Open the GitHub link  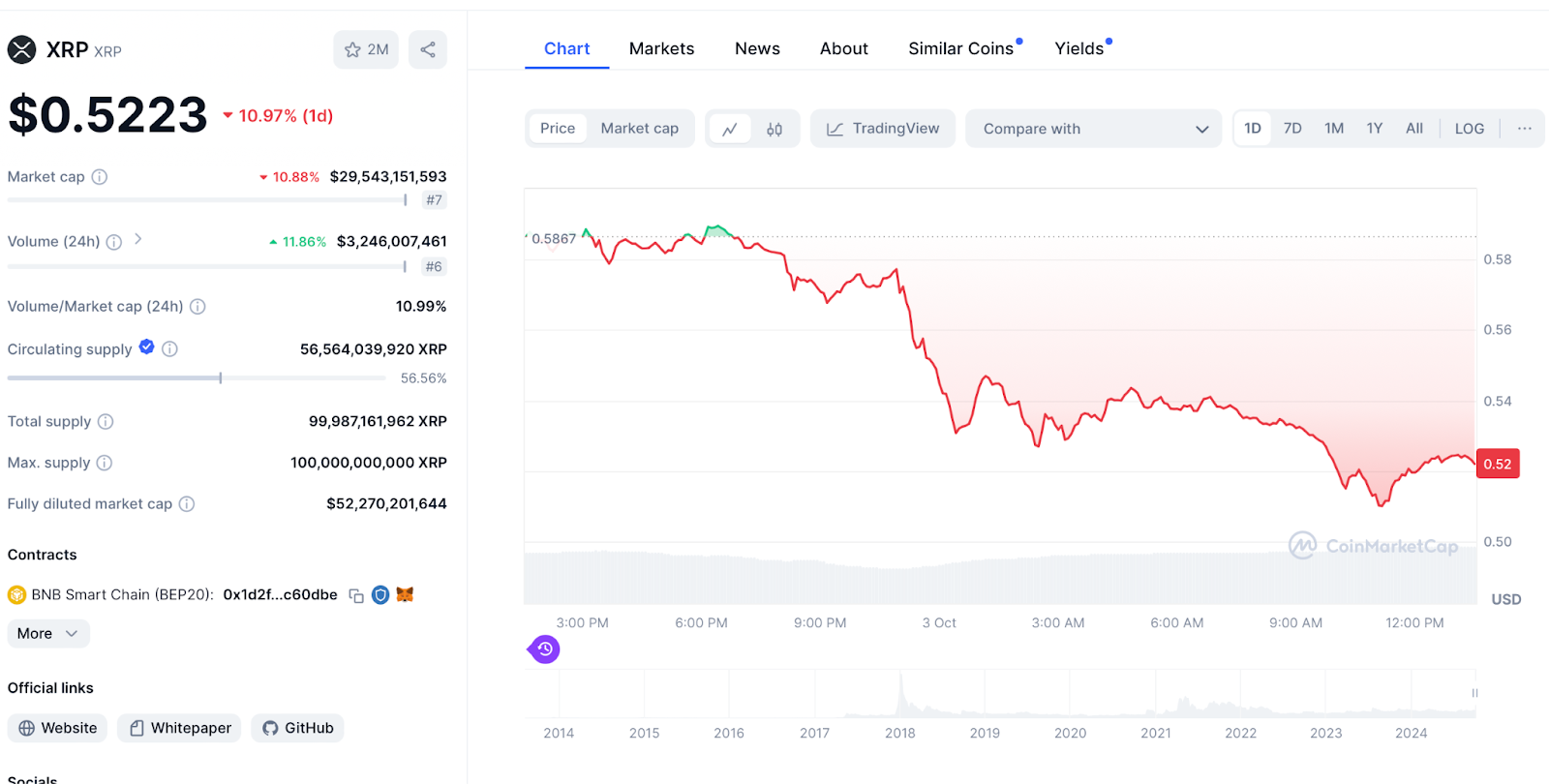pyautogui.click(x=297, y=728)
